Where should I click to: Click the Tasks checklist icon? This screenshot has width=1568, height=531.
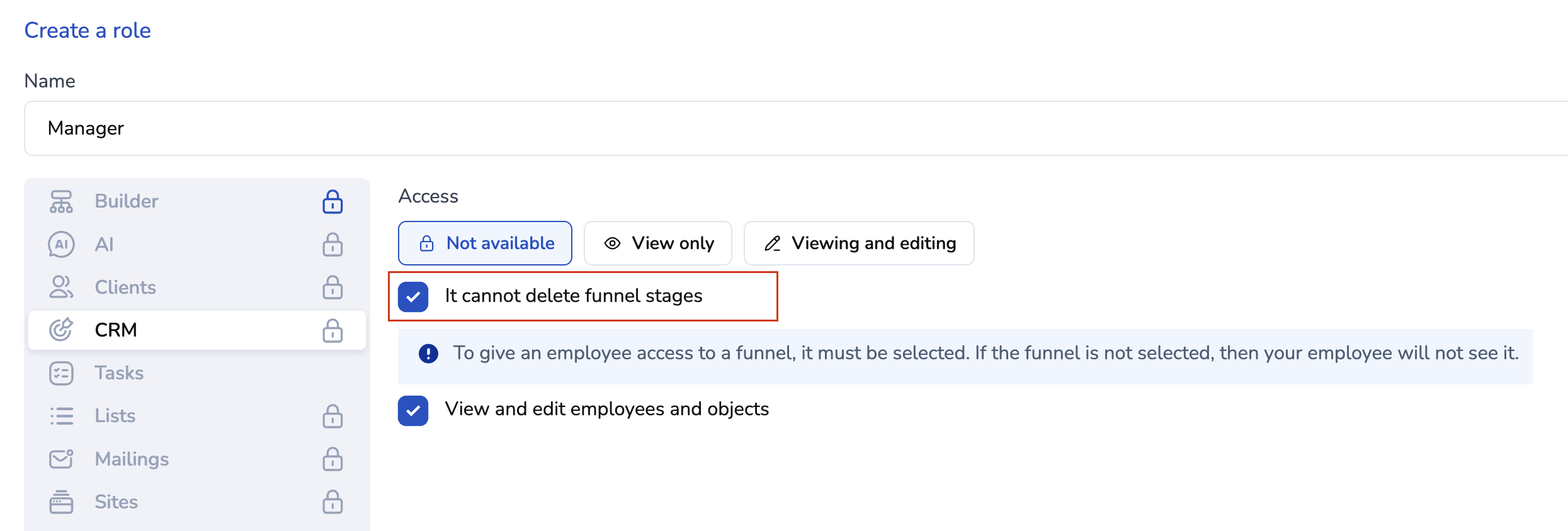tap(61, 373)
